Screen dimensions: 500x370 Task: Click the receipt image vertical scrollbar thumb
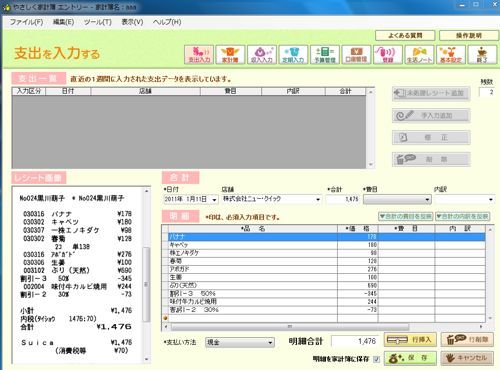click(x=146, y=284)
